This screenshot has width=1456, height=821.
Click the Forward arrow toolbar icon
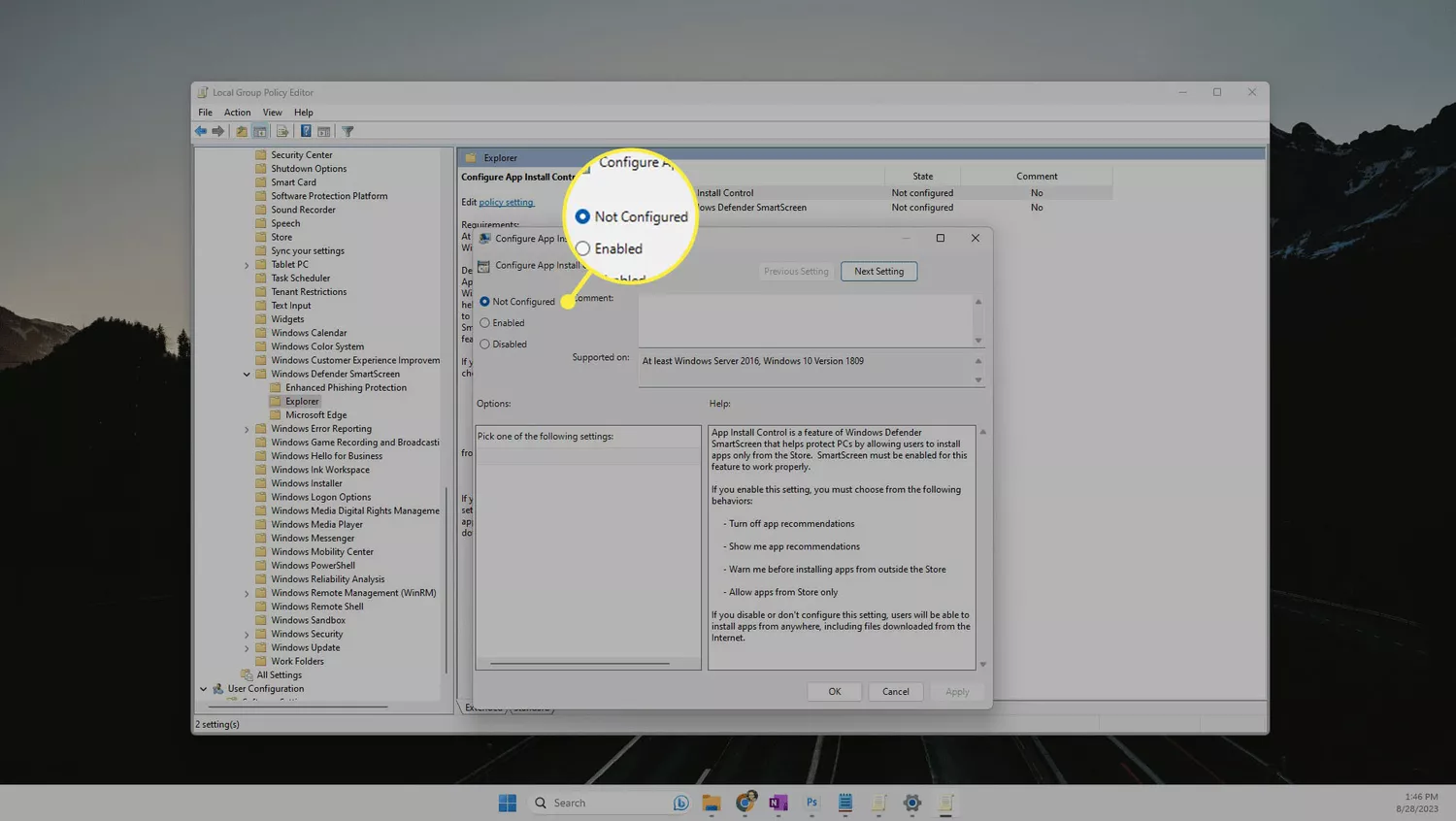click(218, 131)
